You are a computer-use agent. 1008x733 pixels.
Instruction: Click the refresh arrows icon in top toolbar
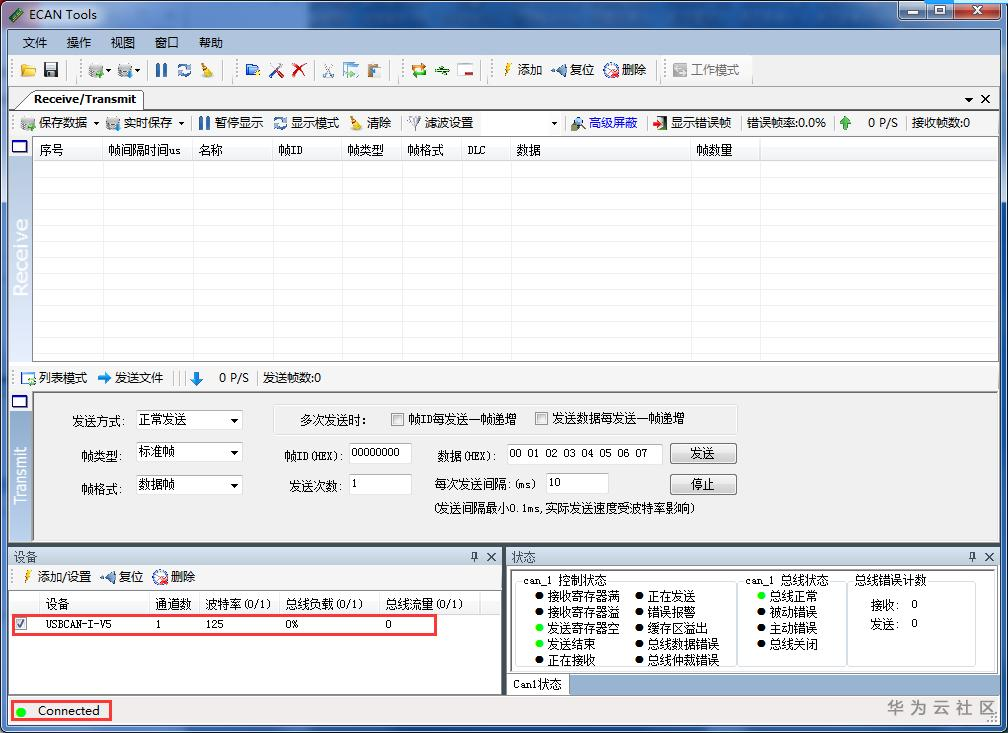coord(184,70)
